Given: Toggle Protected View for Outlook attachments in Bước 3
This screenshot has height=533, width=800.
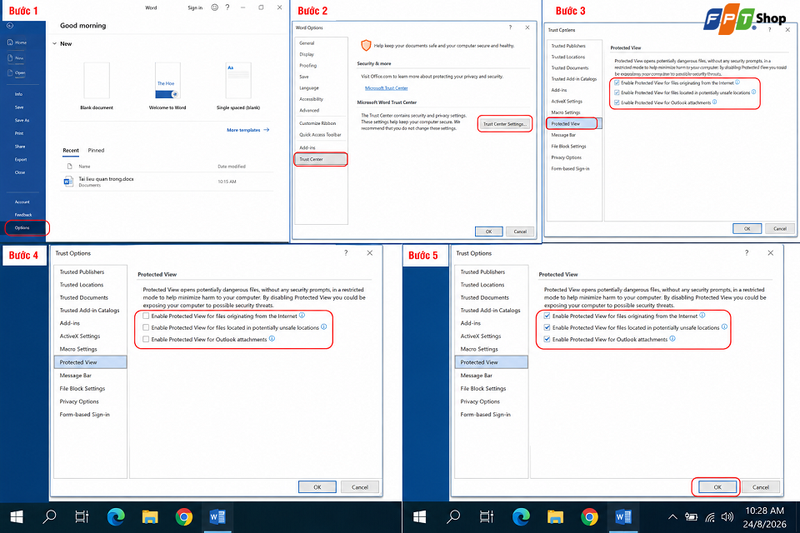Looking at the screenshot, I should pyautogui.click(x=617, y=103).
